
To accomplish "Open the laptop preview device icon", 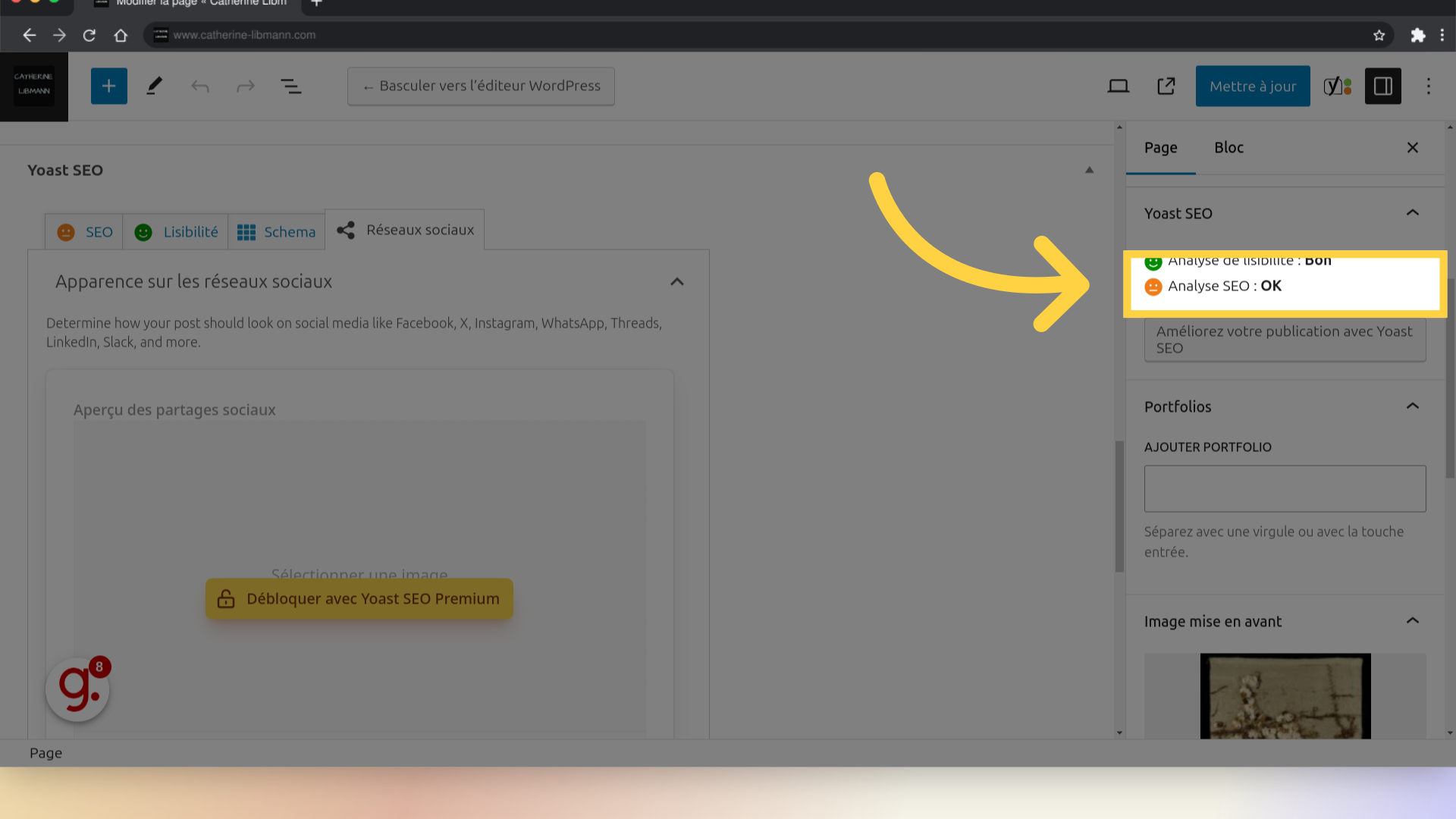I will [x=1119, y=86].
